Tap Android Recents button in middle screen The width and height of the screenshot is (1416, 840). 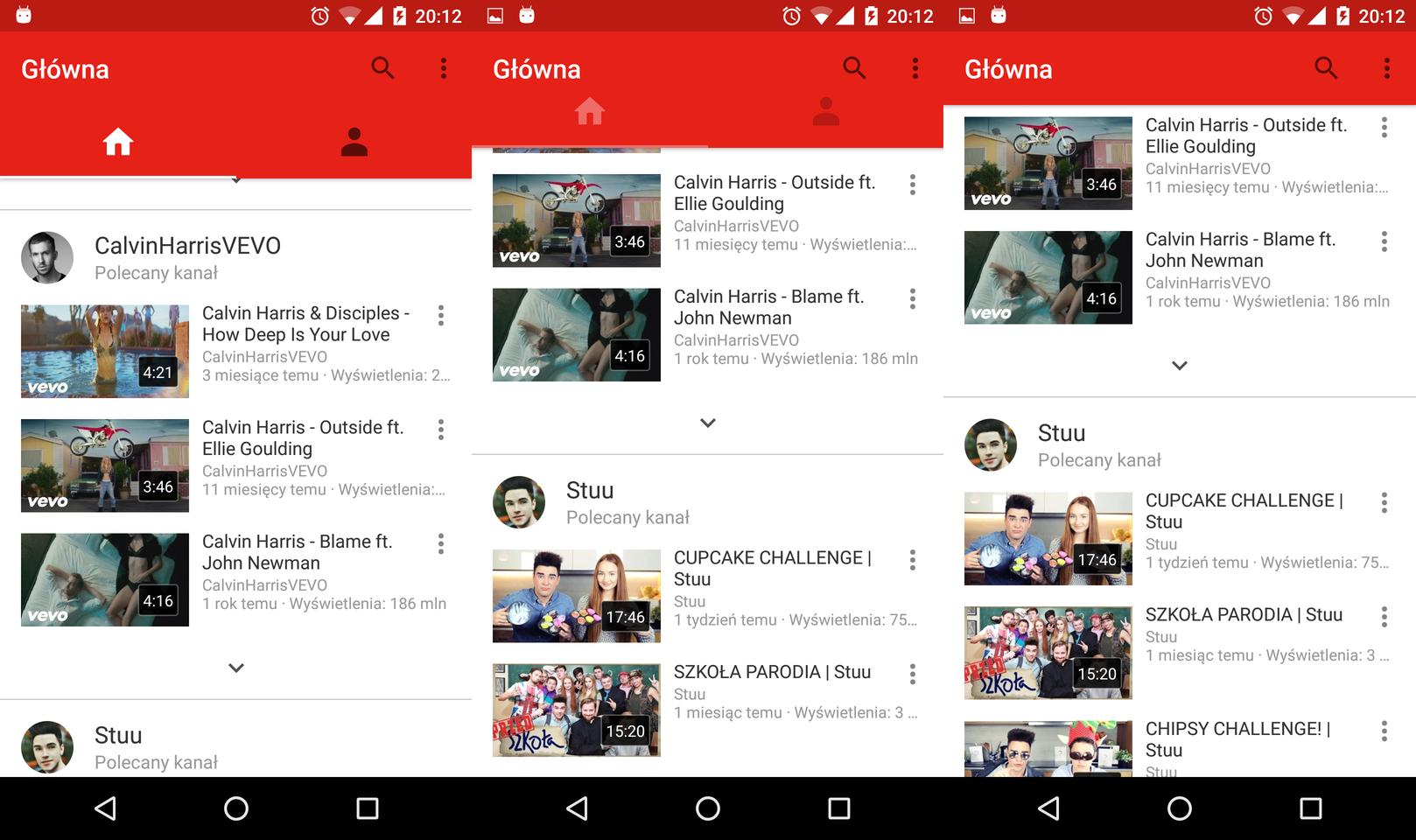point(839,808)
